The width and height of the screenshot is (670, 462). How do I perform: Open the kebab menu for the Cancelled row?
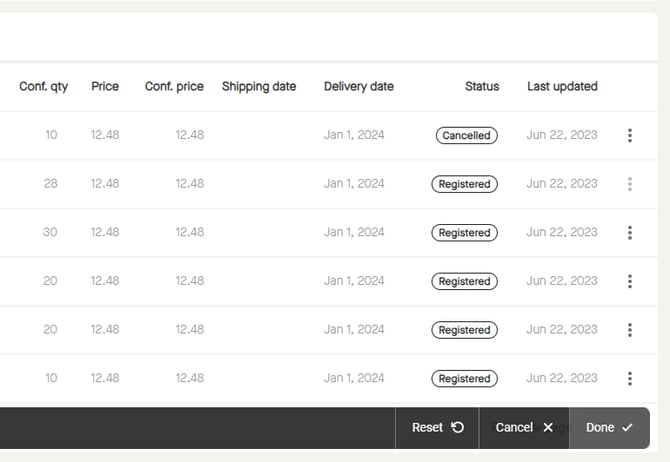pos(629,135)
